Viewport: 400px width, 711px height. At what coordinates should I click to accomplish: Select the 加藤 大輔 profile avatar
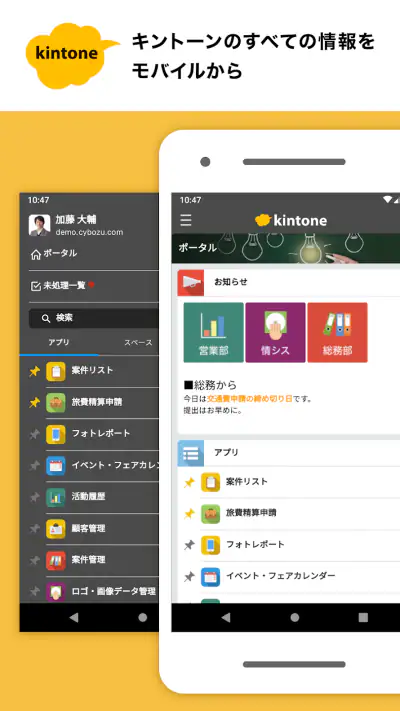tap(39, 225)
